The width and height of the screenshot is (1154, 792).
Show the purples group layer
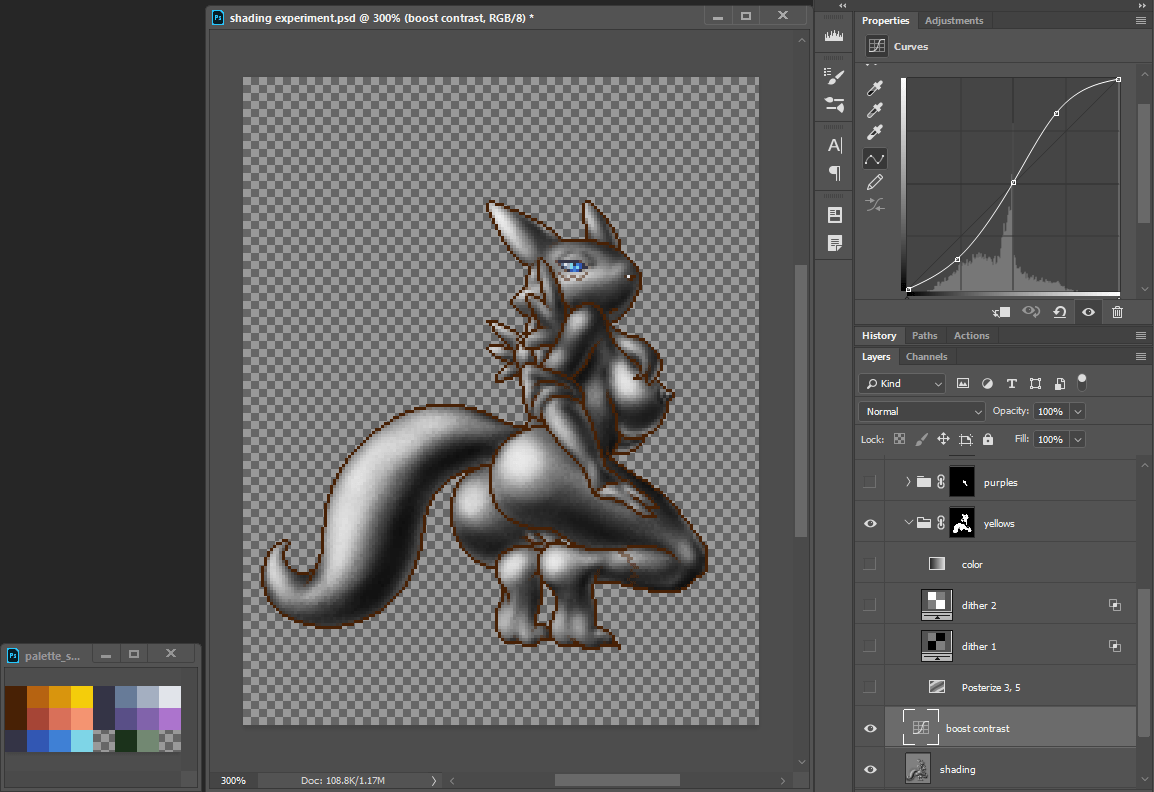point(870,482)
